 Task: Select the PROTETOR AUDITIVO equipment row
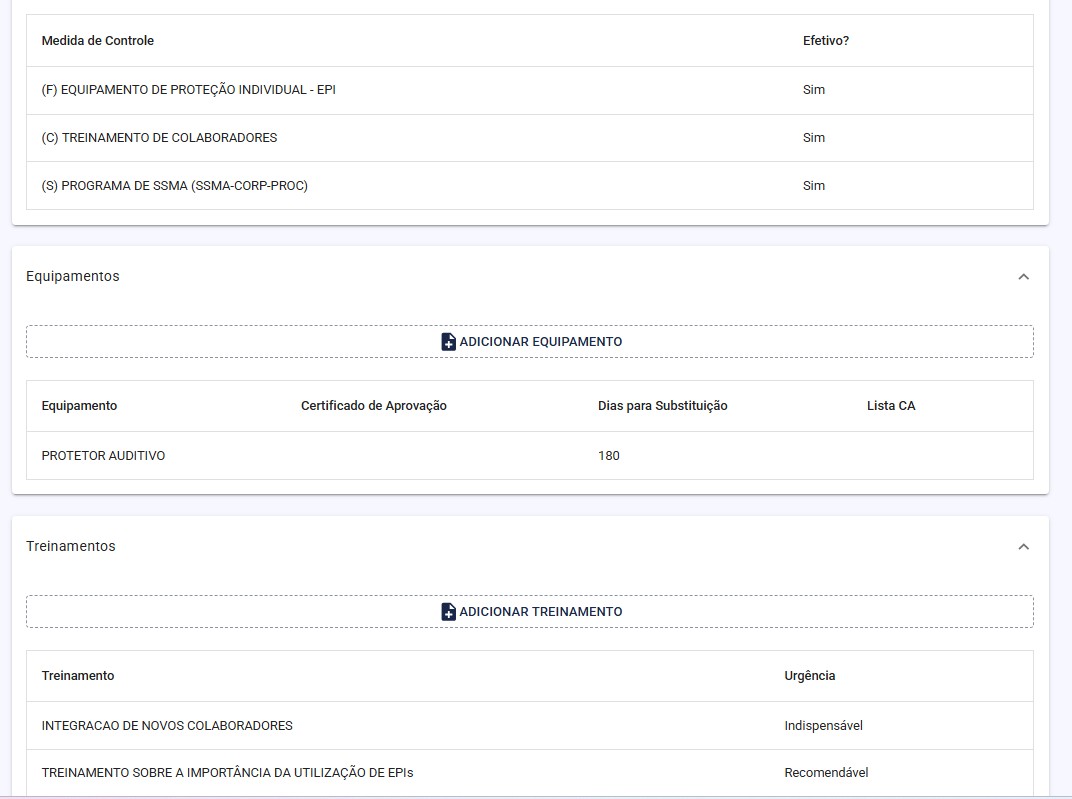click(x=103, y=456)
